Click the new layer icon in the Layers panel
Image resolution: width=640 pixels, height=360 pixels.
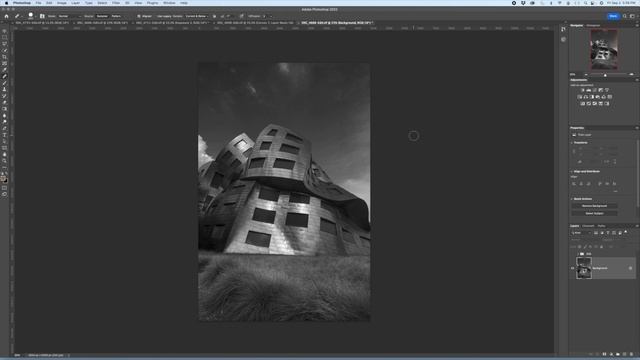pyautogui.click(x=624, y=354)
